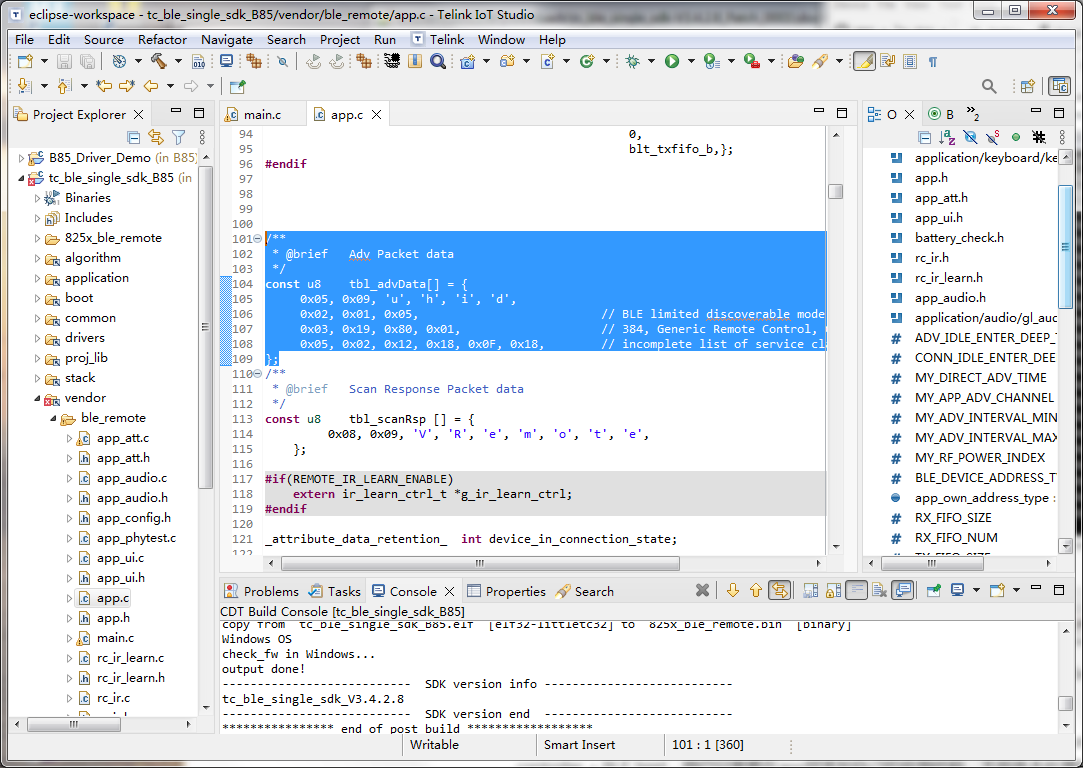Screen dimensions: 1083x768
Task: Open the Telink menu
Action: [447, 39]
